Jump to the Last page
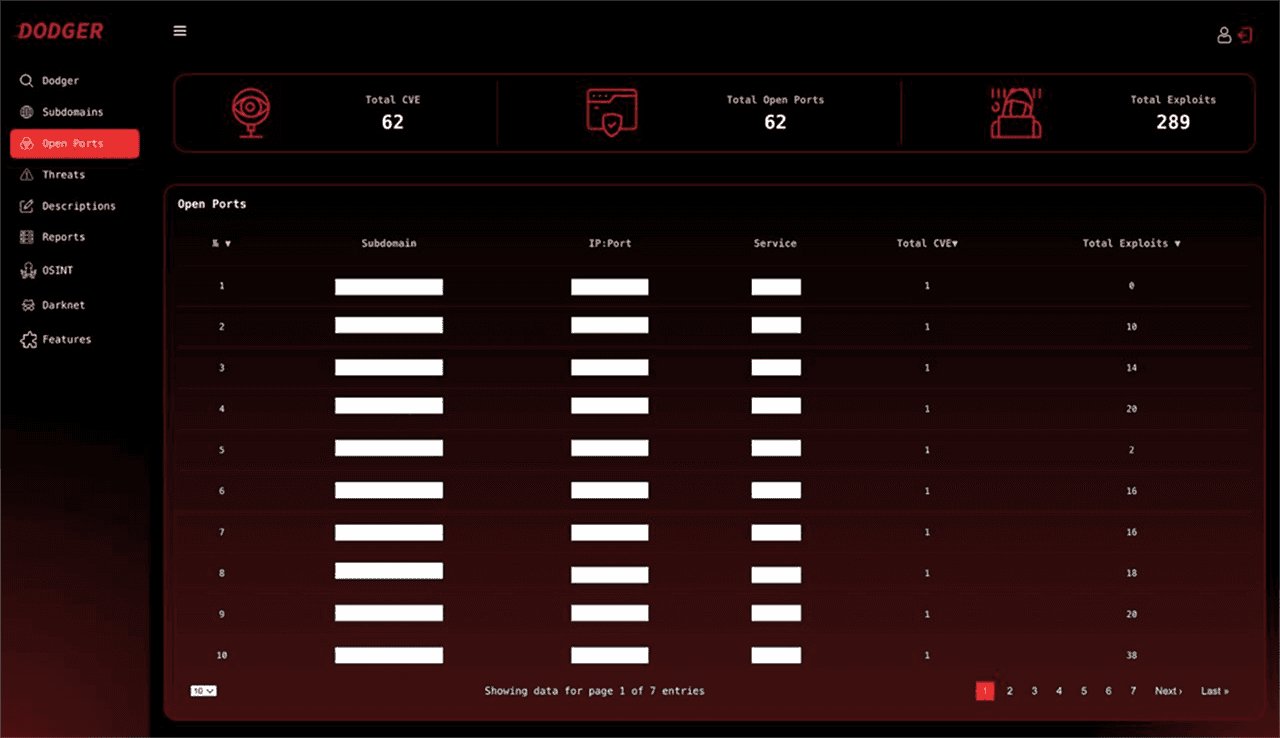 1214,691
